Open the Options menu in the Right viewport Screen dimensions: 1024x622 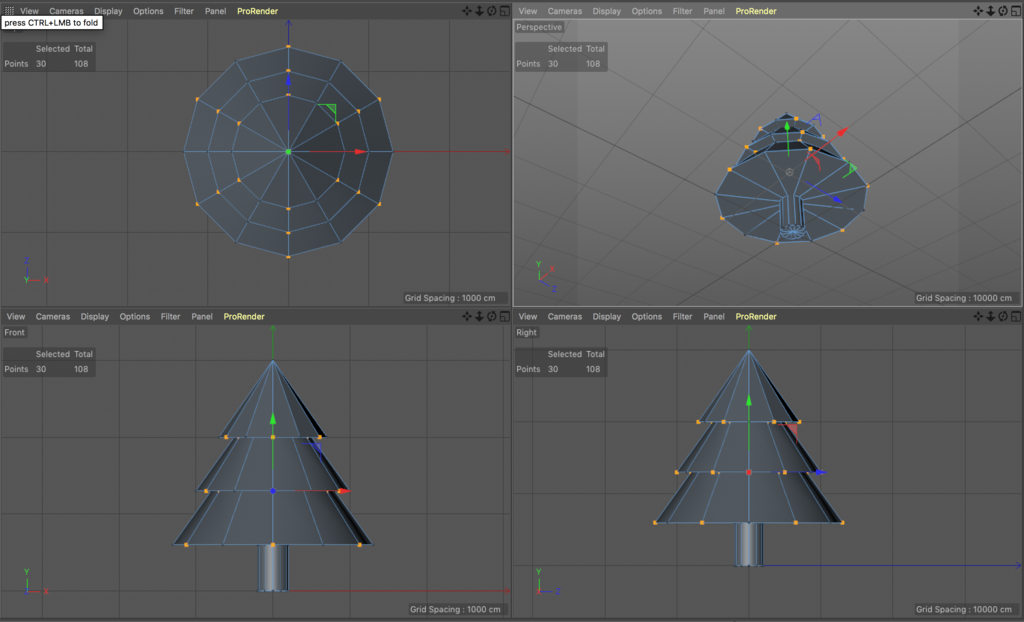[x=647, y=316]
